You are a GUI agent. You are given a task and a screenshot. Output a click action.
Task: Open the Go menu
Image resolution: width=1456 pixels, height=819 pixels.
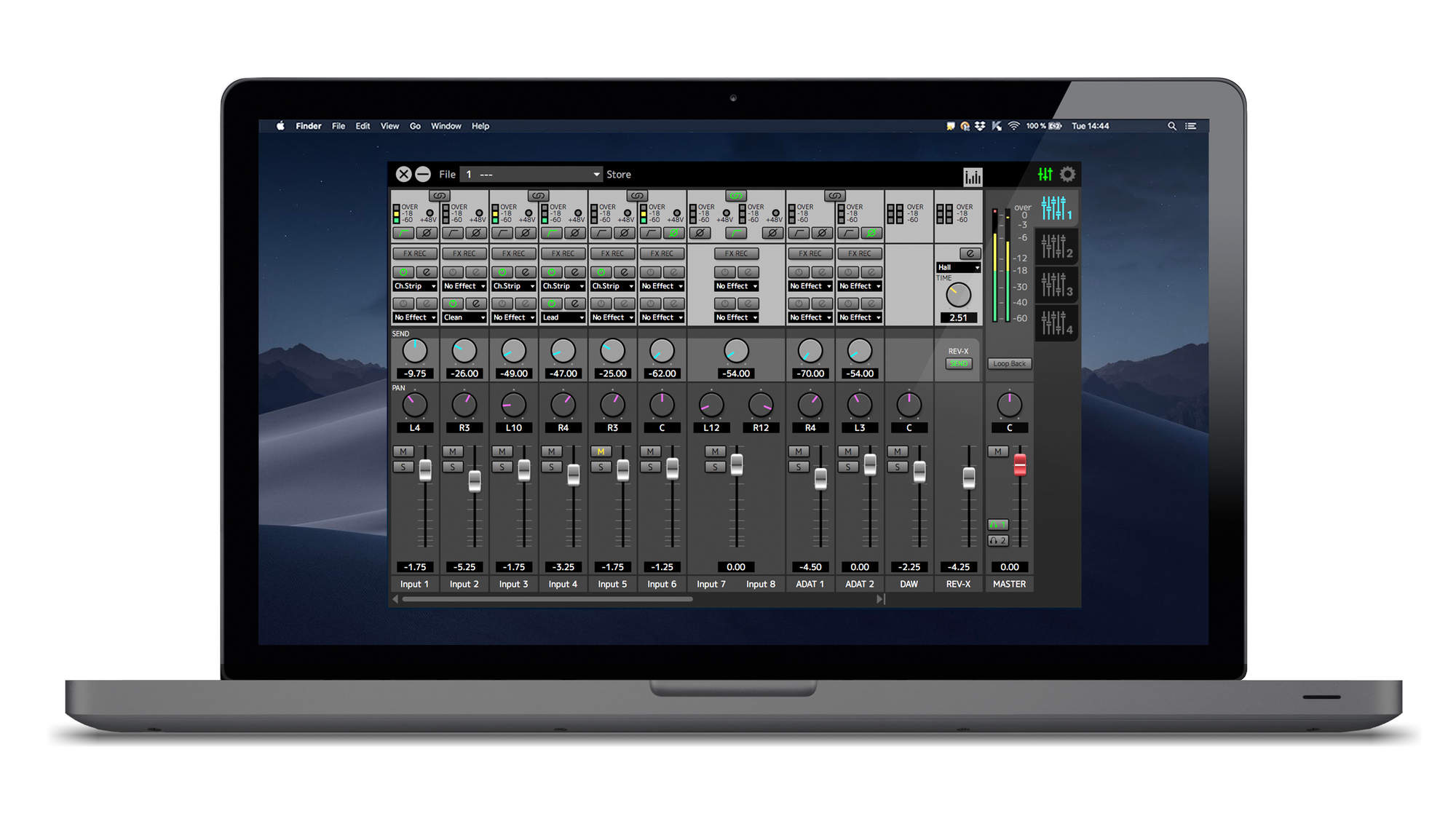pos(415,126)
